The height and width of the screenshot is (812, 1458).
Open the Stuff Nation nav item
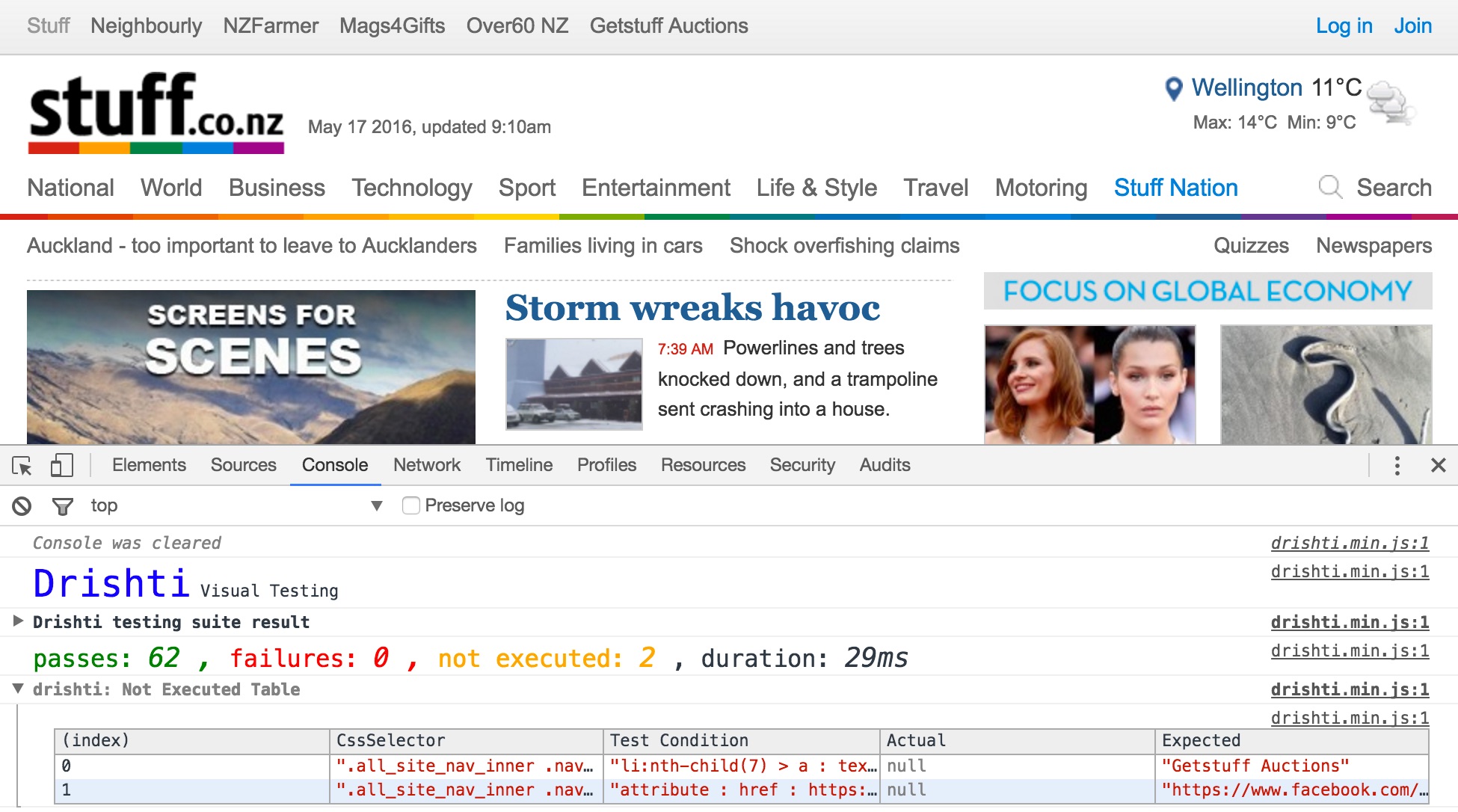tap(1175, 188)
